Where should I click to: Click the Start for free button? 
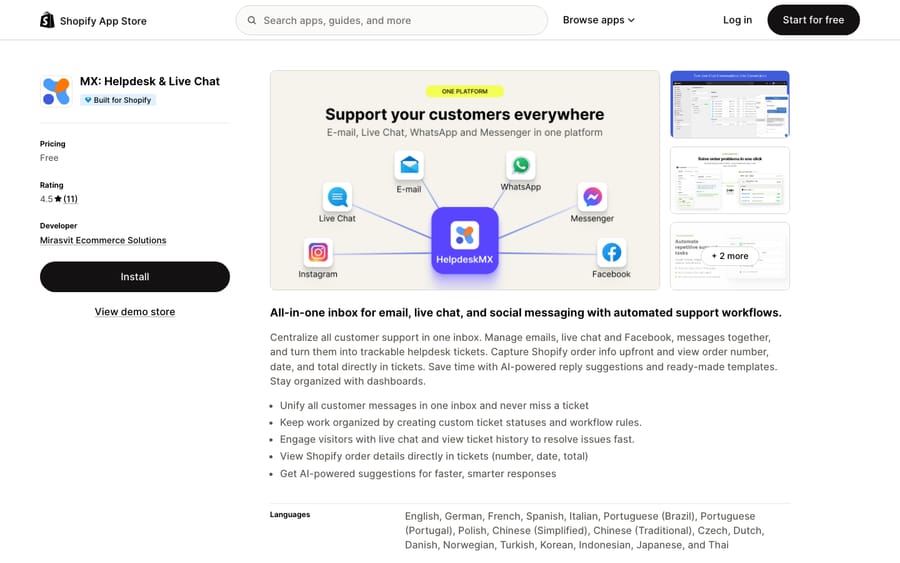[813, 20]
